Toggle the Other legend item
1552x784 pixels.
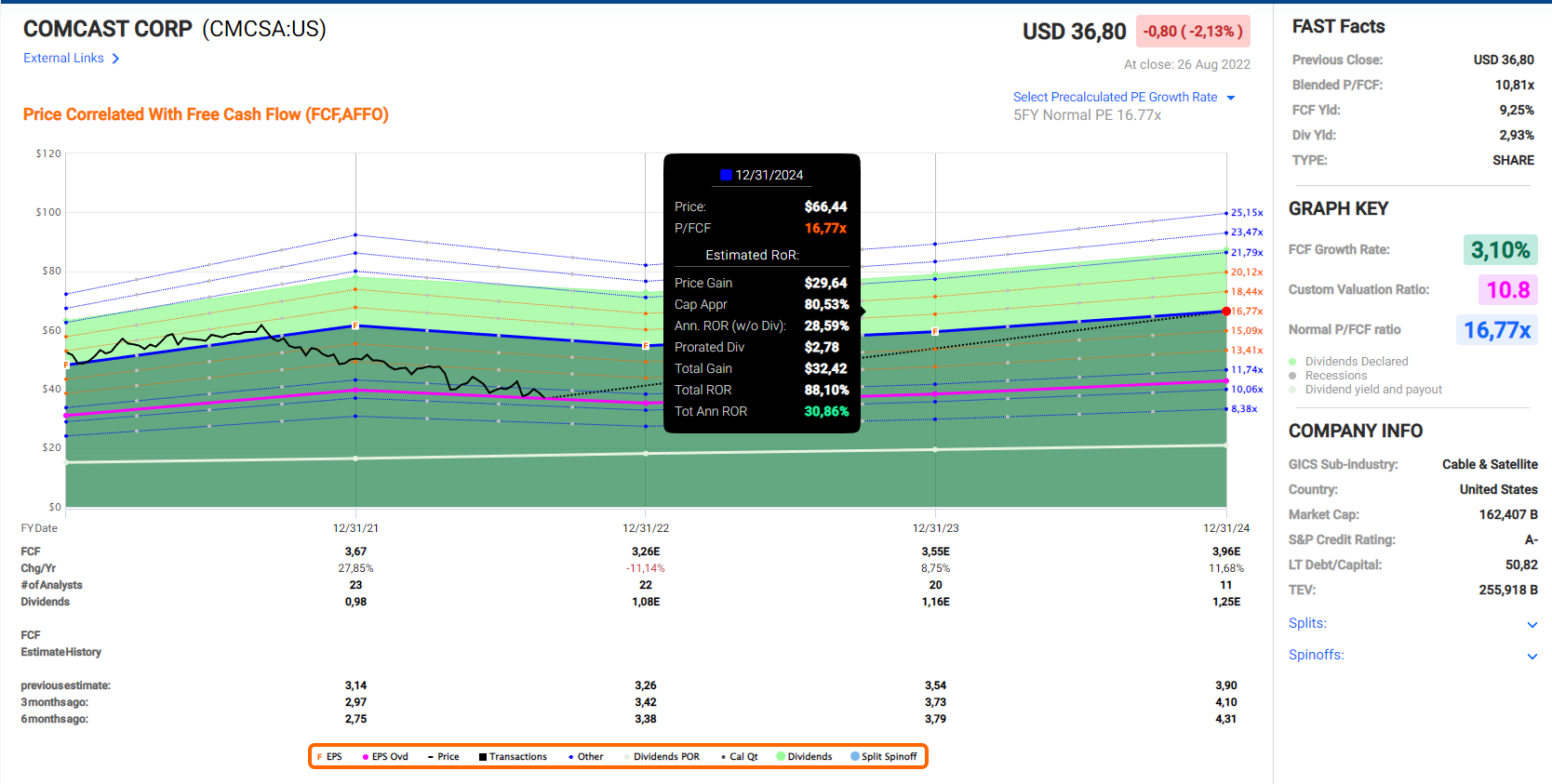pyautogui.click(x=585, y=757)
